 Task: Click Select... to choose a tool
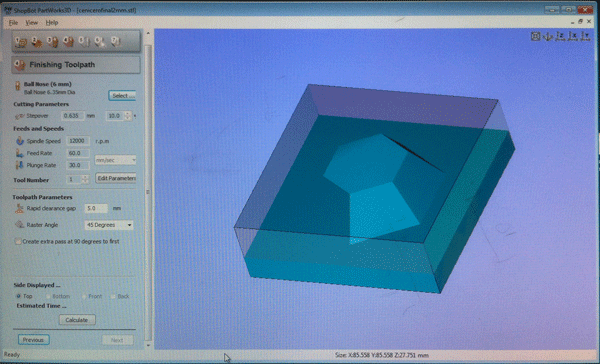[122, 96]
